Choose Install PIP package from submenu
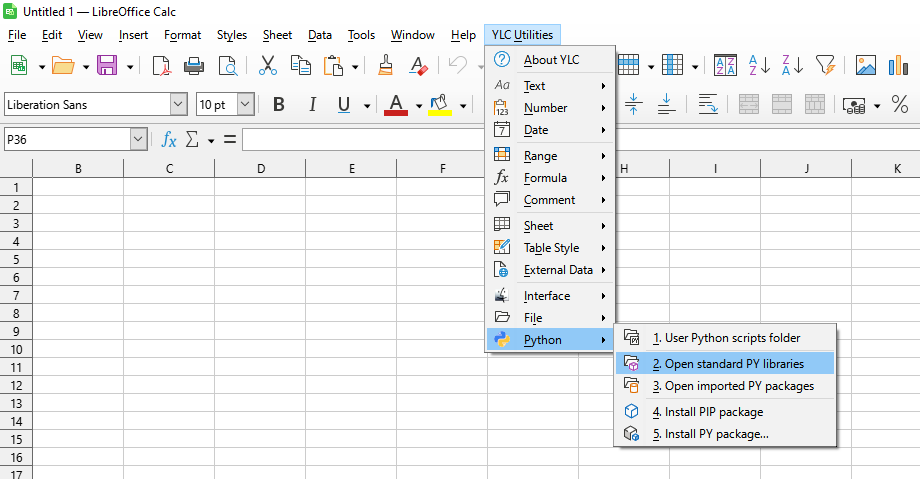The width and height of the screenshot is (920, 479). click(707, 412)
